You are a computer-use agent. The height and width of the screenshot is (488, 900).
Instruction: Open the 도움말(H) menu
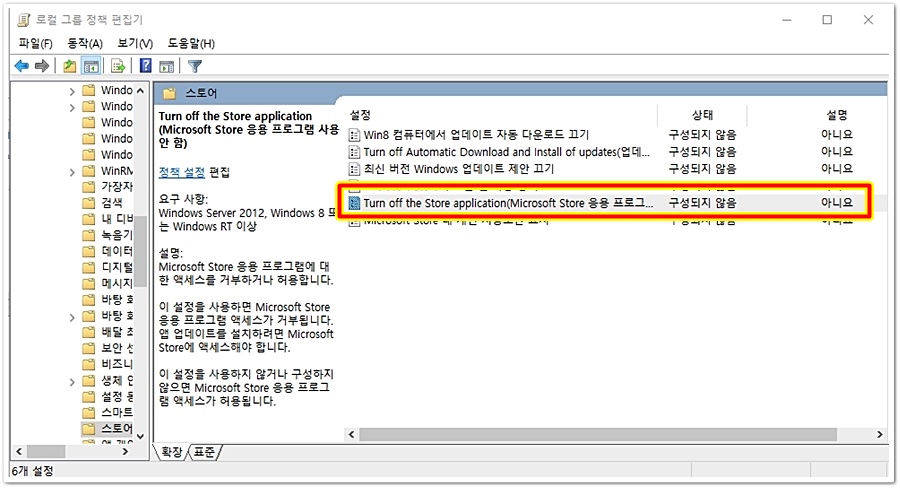pyautogui.click(x=191, y=44)
